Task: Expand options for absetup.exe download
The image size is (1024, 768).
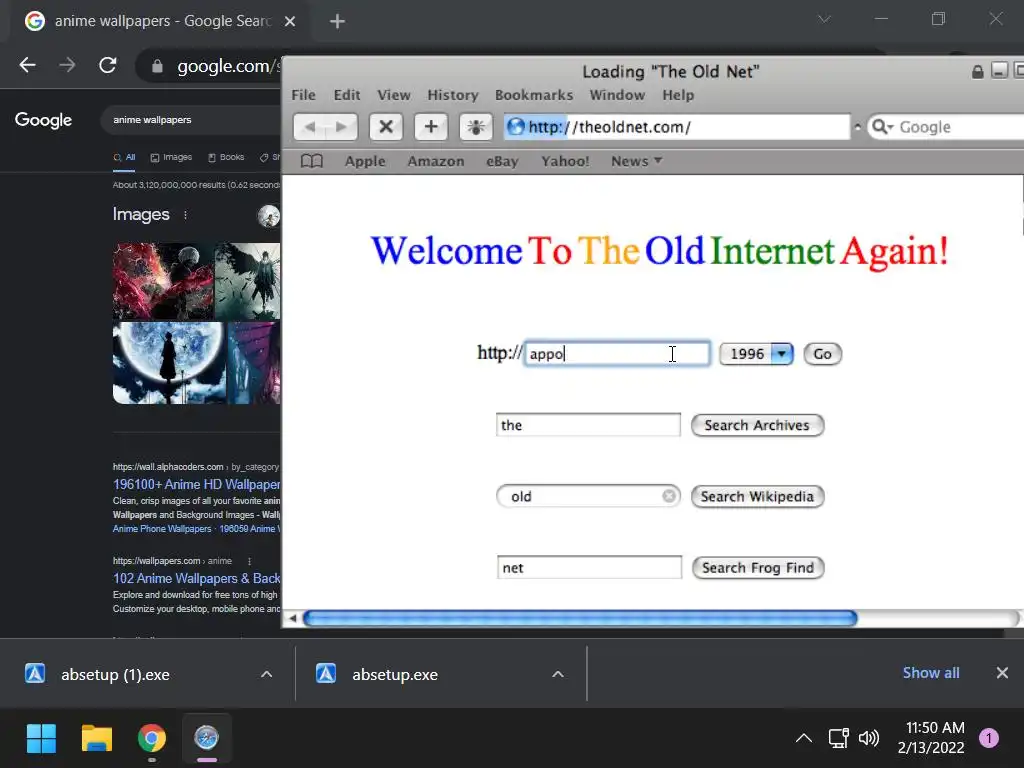Action: click(x=558, y=674)
